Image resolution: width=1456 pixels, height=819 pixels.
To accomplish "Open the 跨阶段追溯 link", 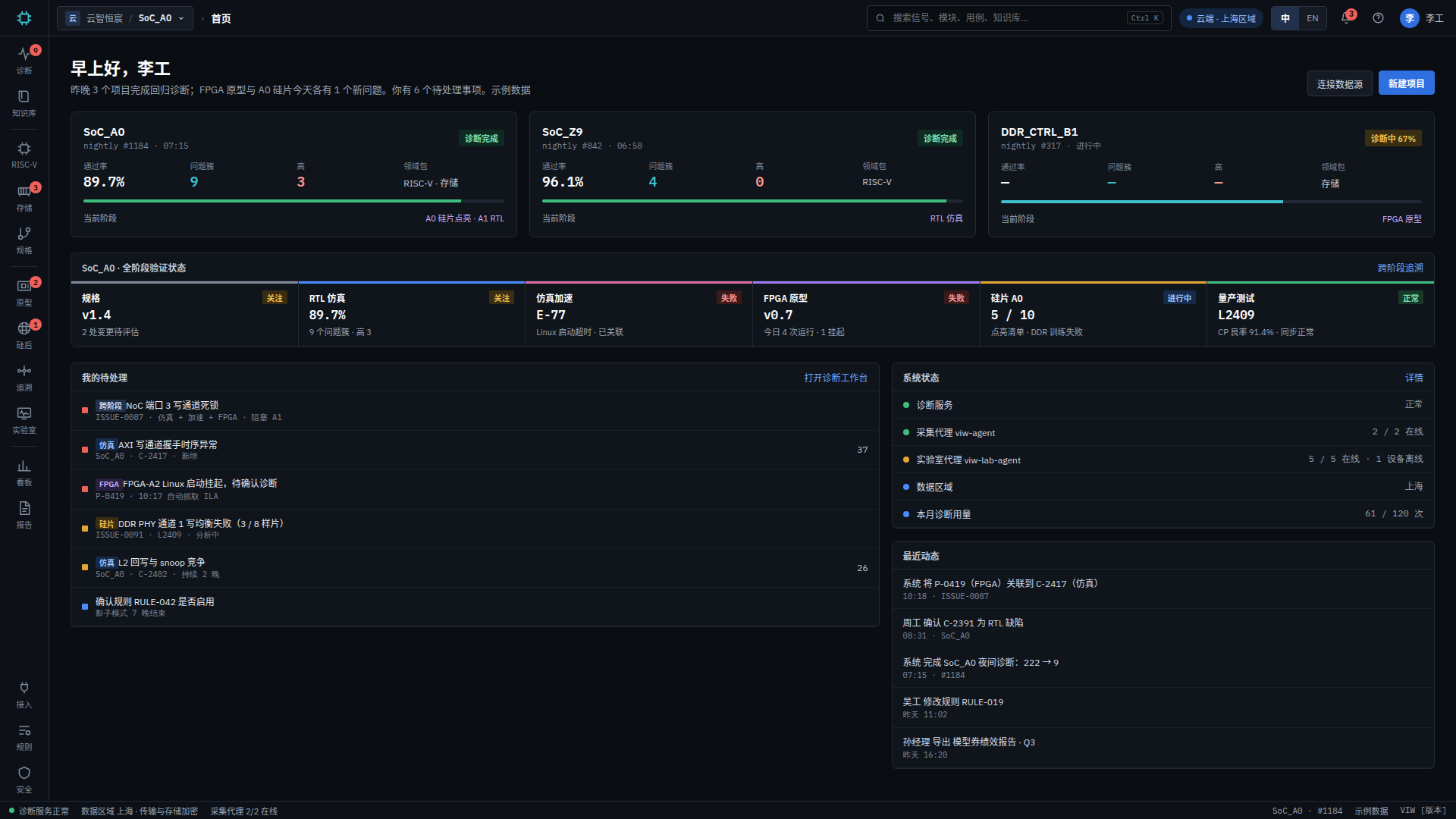I will pyautogui.click(x=1400, y=268).
